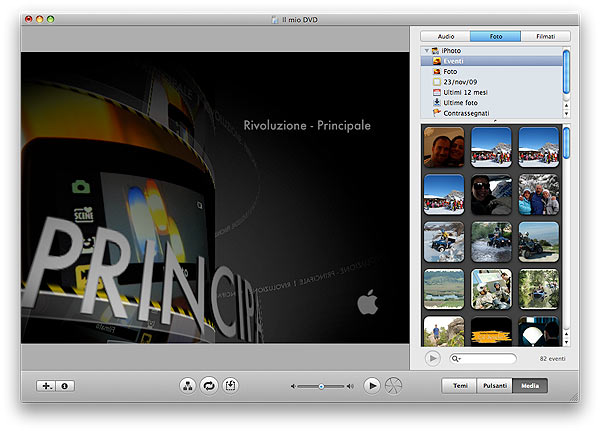600x431 pixels.
Task: Click the window resize grip corner
Action: click(574, 397)
